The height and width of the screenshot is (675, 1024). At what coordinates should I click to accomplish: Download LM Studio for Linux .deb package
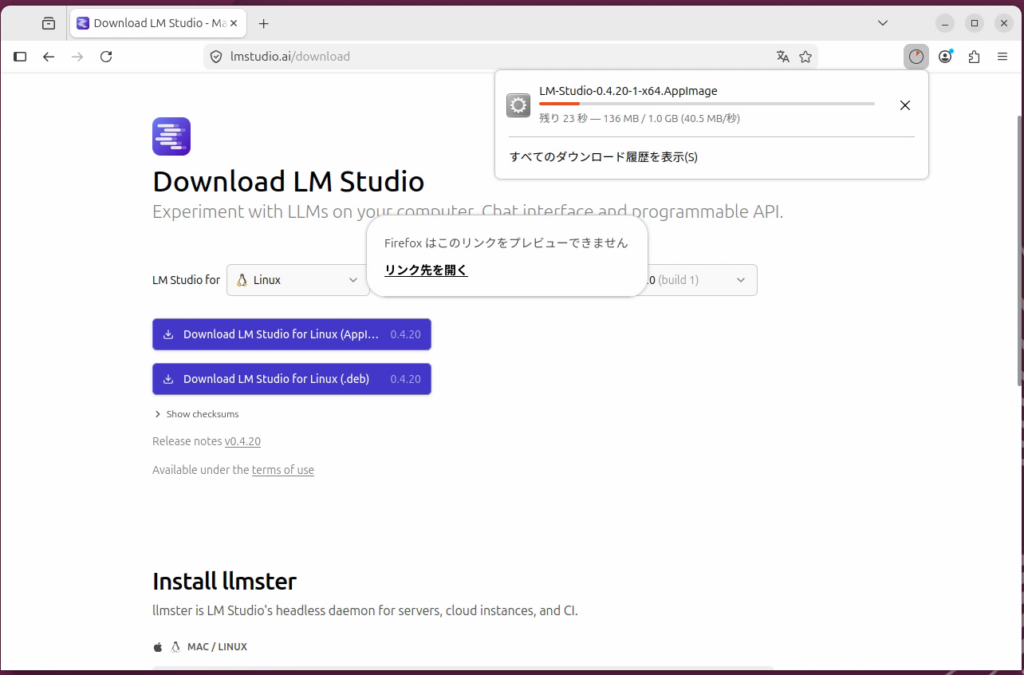click(x=292, y=379)
